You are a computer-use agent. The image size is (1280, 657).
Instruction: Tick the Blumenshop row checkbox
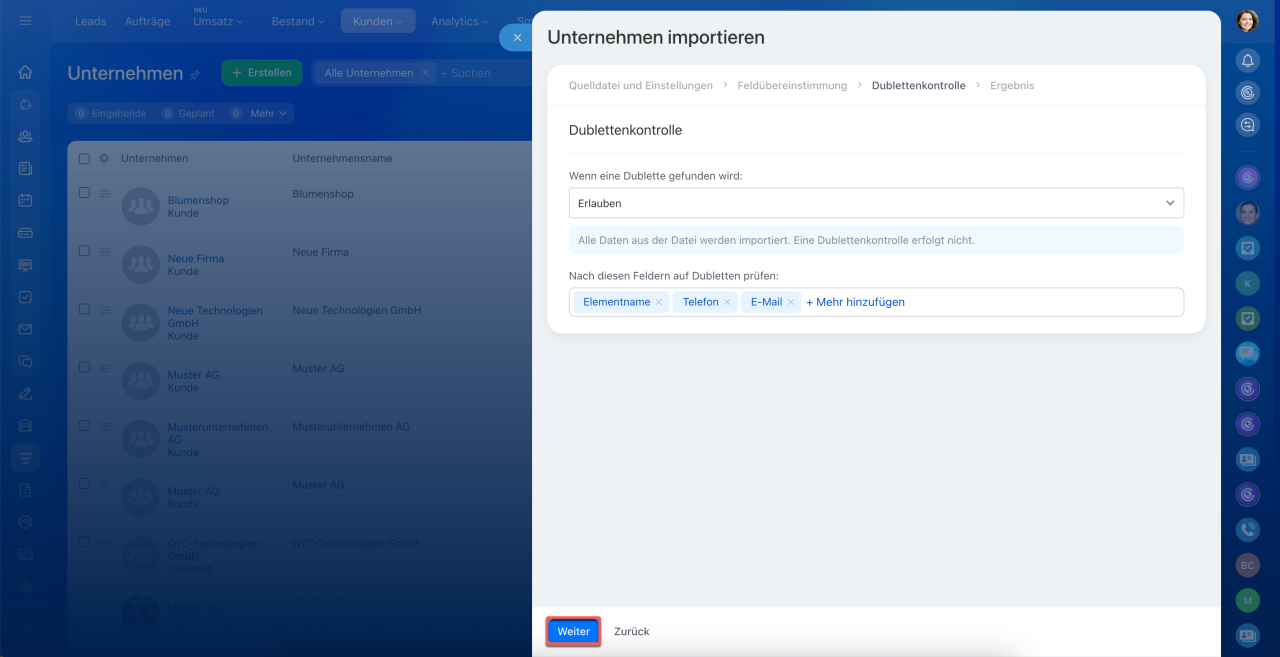click(x=84, y=193)
